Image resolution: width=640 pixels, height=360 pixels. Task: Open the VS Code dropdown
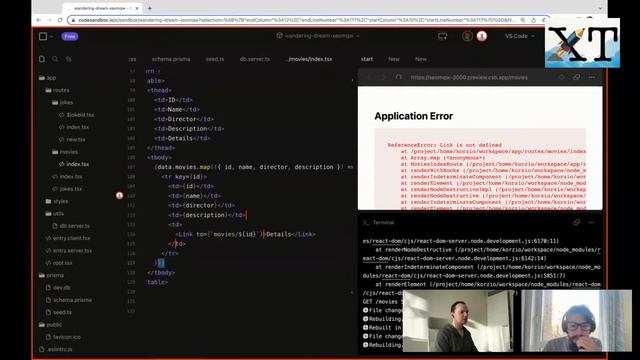pos(520,36)
